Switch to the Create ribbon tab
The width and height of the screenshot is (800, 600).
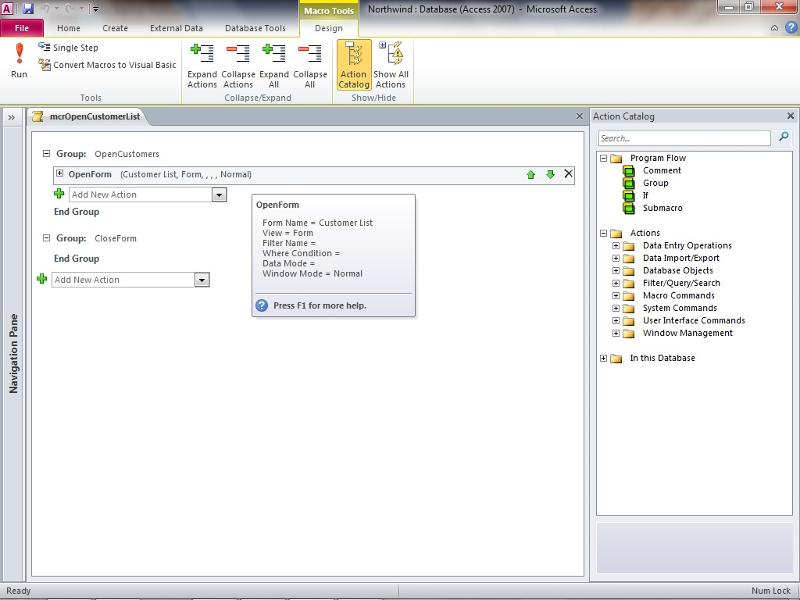click(115, 28)
